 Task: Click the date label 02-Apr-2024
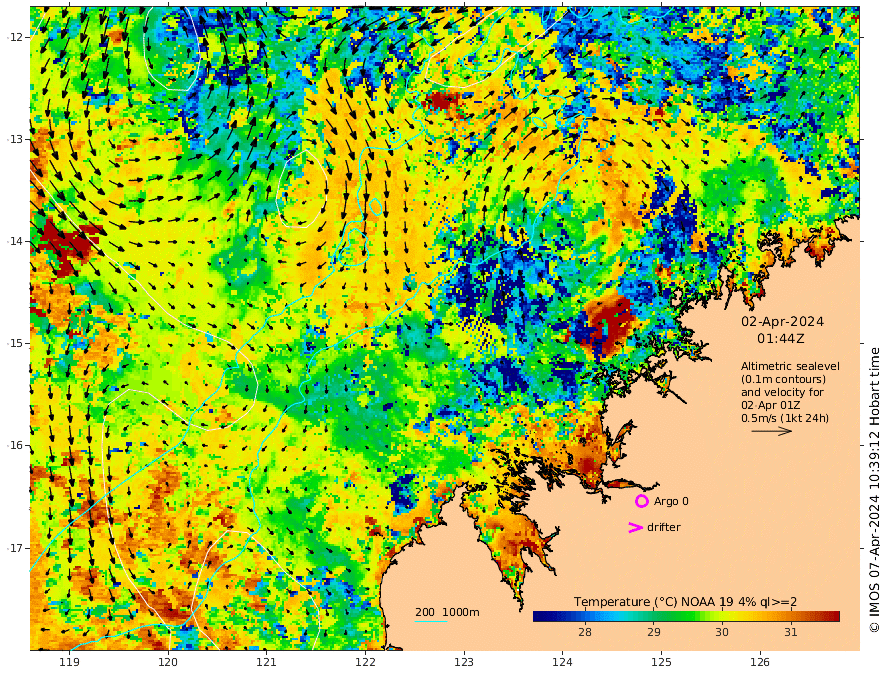click(x=782, y=321)
